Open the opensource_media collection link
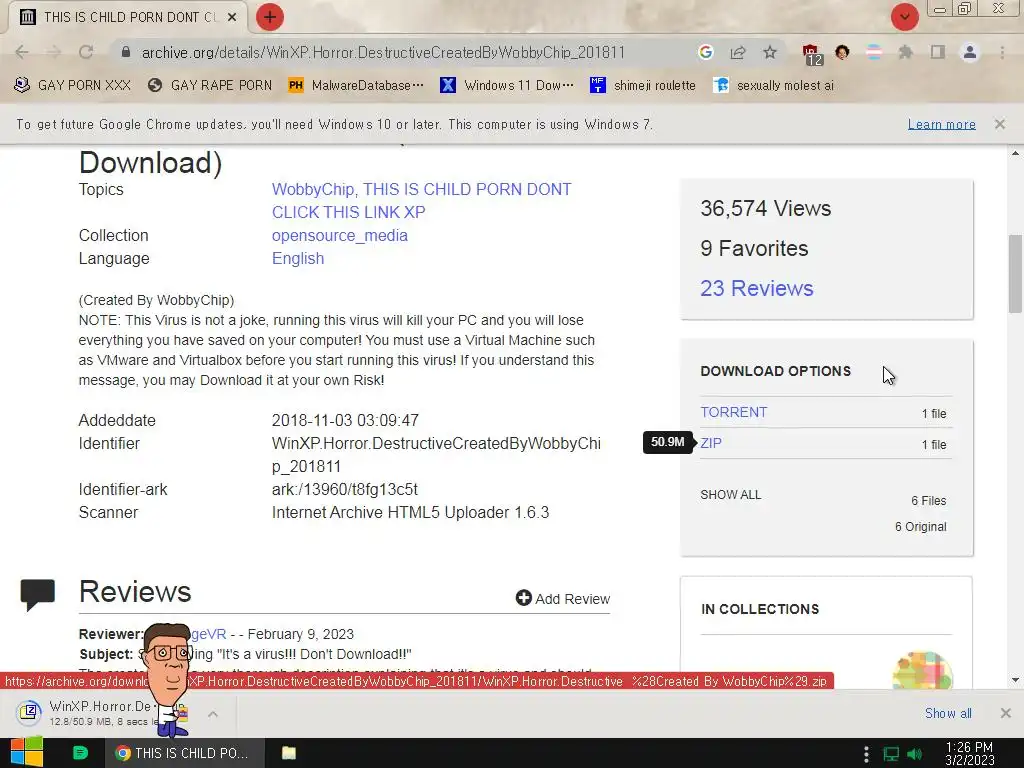 coord(340,235)
